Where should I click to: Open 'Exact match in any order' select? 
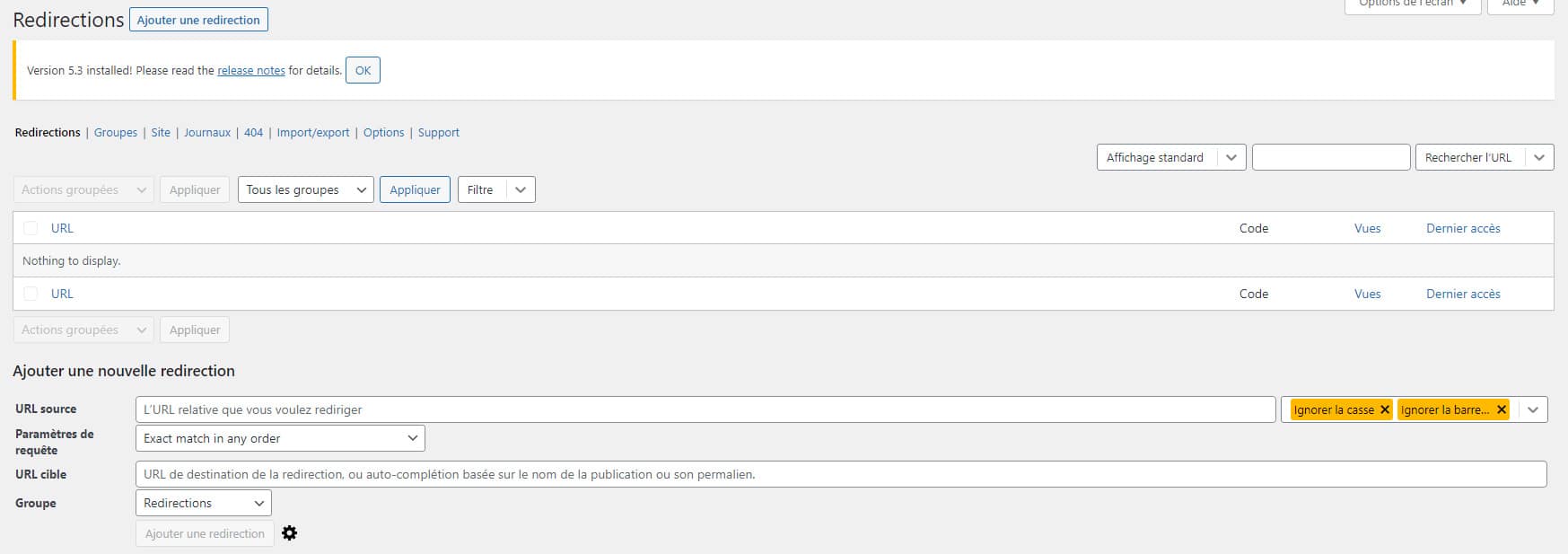tap(280, 438)
